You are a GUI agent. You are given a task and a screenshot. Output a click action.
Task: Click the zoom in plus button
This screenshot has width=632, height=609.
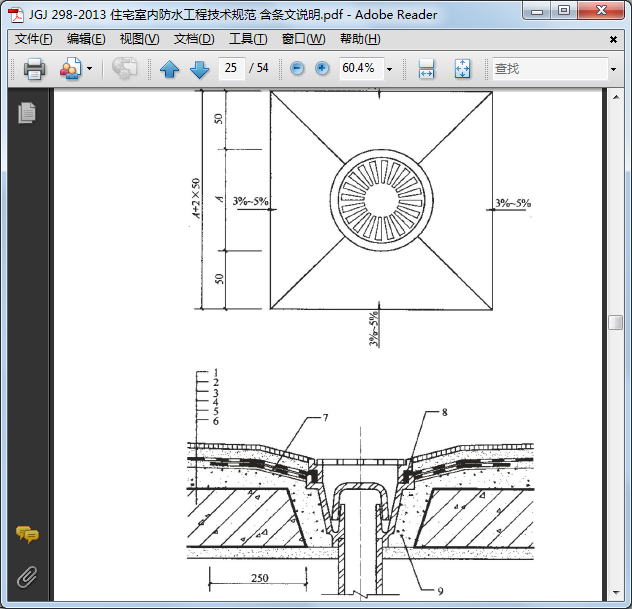(x=322, y=68)
